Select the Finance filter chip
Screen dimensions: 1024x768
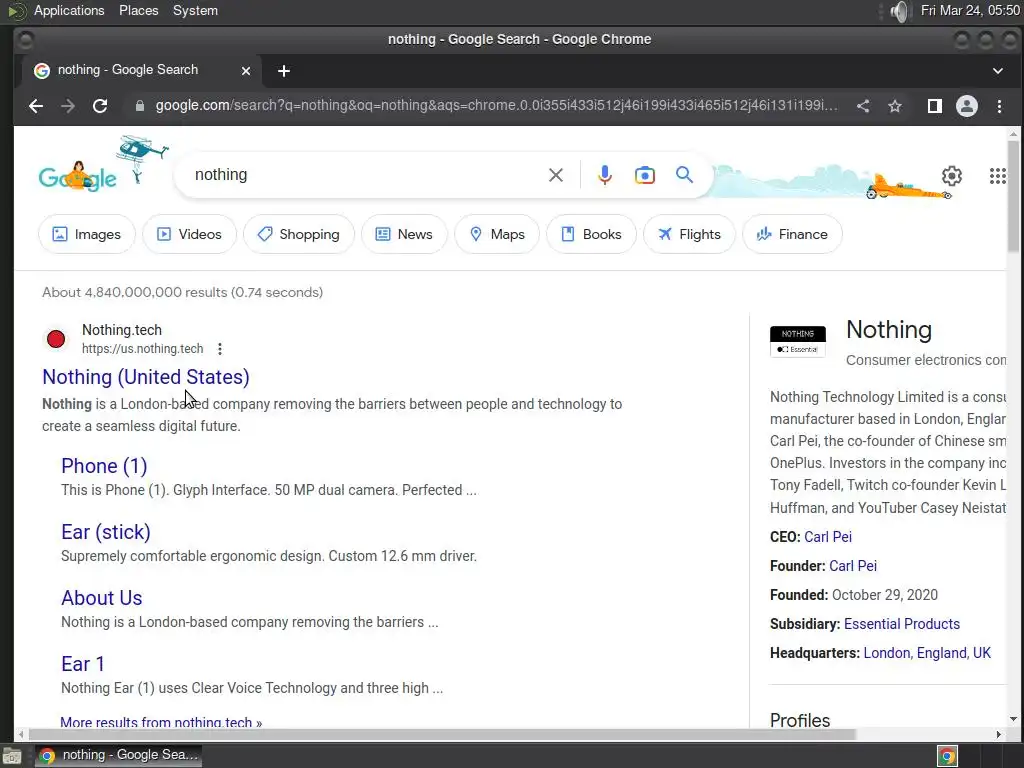(792, 234)
